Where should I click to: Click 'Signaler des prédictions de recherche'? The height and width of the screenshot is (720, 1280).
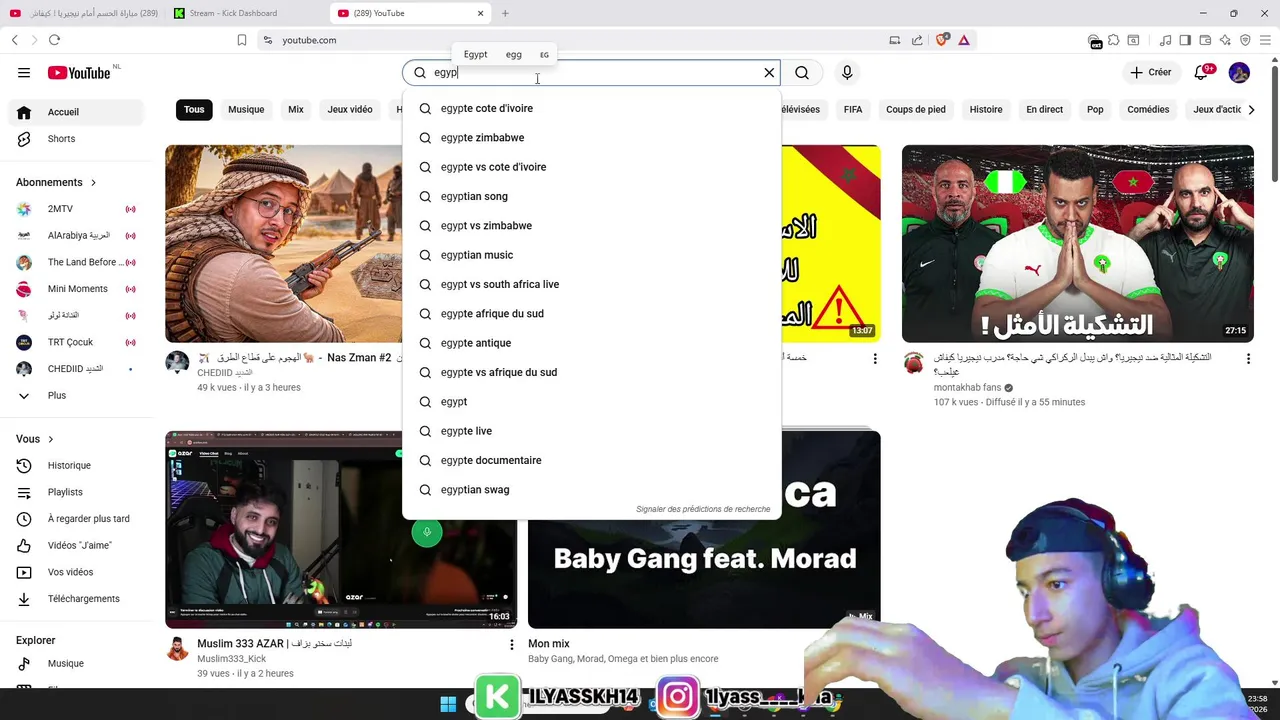click(703, 509)
